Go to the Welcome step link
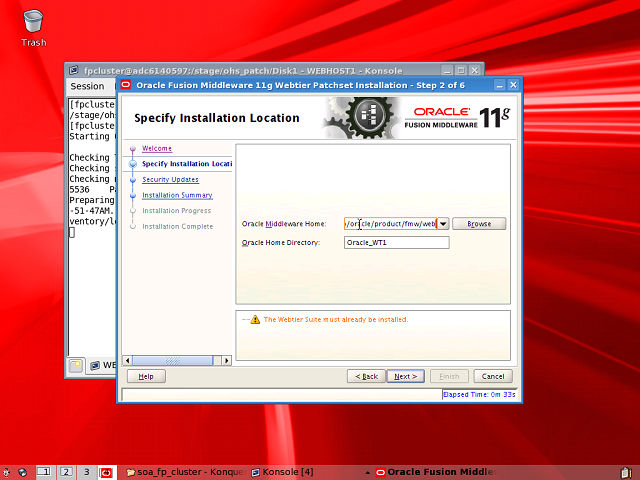Viewport: 640px width, 480px height. pos(157,148)
